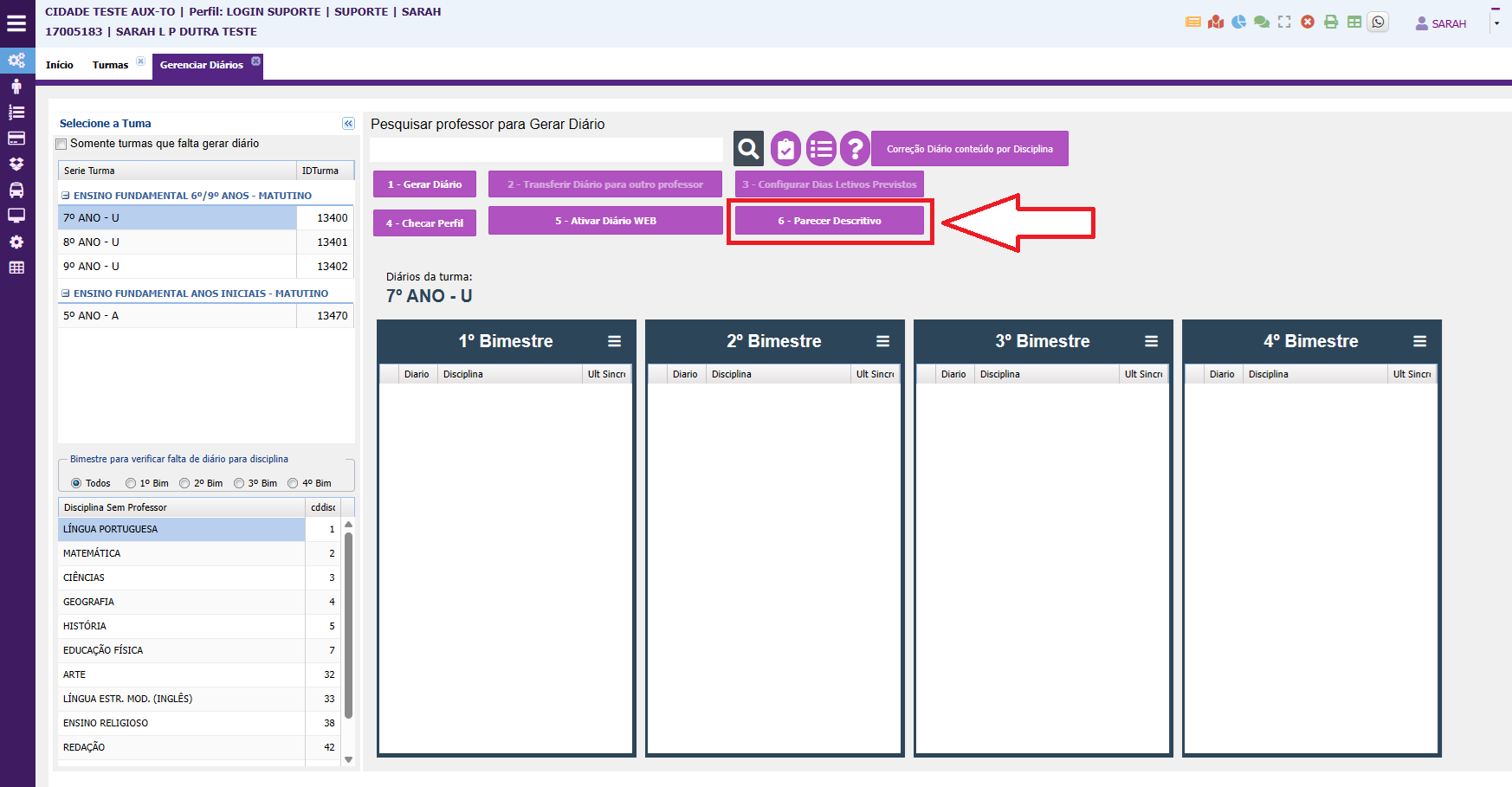
Task: Click the '6 - Parecer Descritivo' button
Action: click(829, 221)
